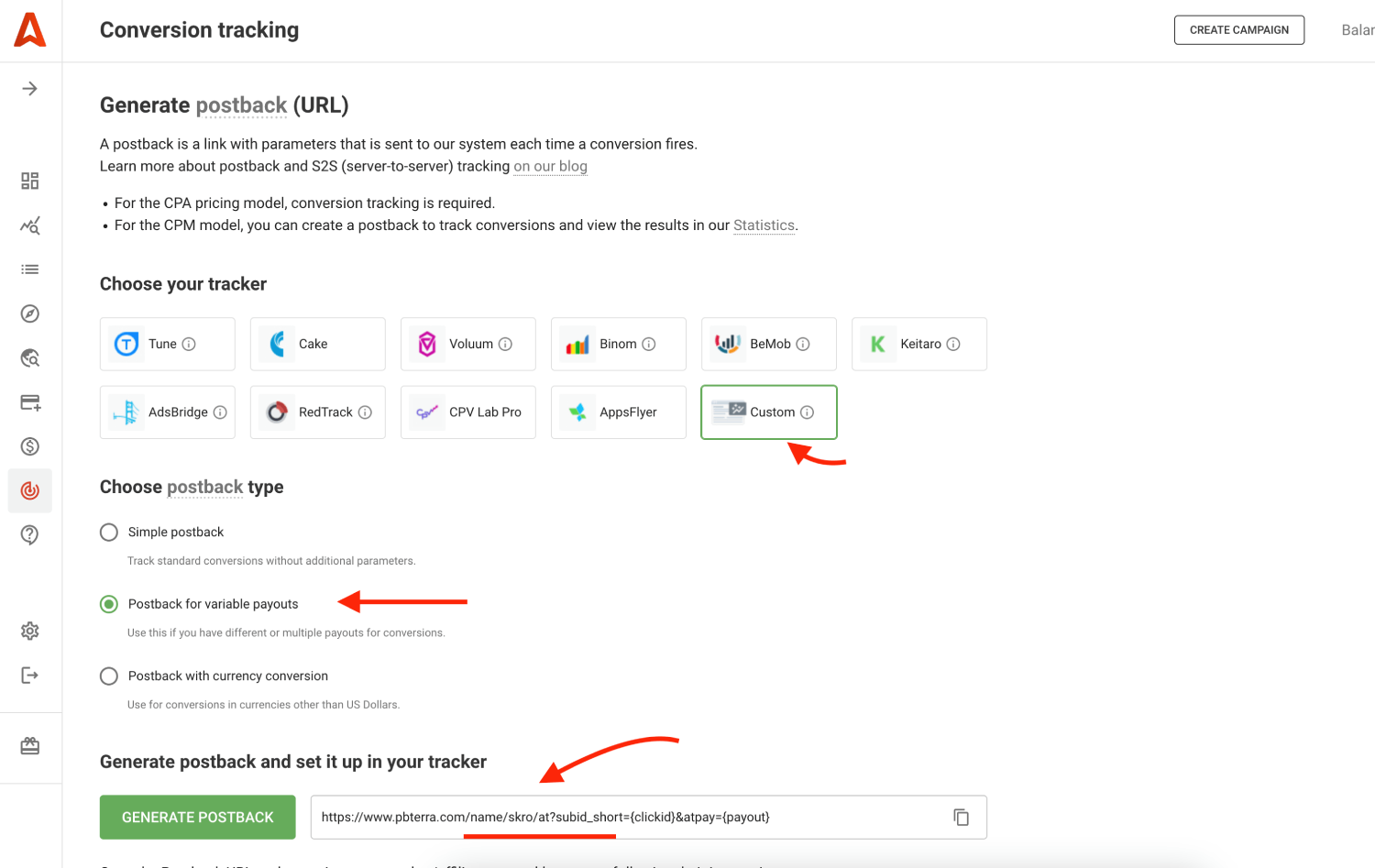Screen dimensions: 1375x868
Task: Click the generated postback URL field
Action: point(649,817)
